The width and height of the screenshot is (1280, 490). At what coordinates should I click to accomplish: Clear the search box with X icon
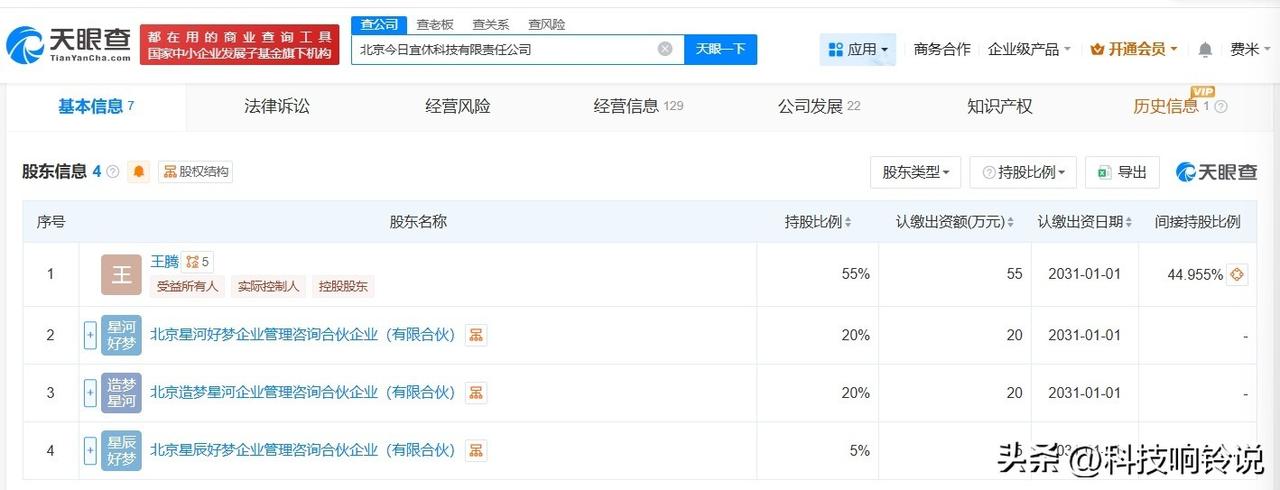pos(665,49)
